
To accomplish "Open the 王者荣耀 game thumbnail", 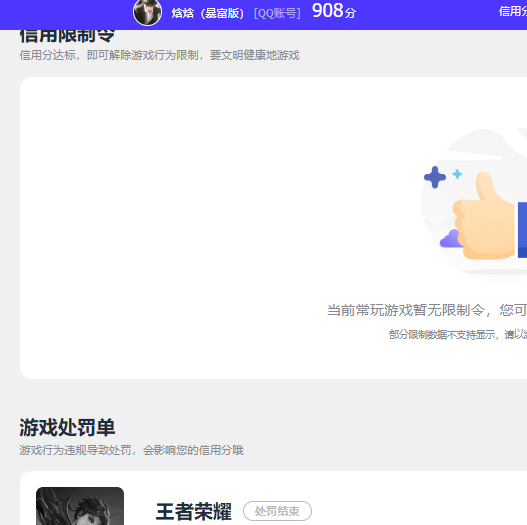I will pos(80,506).
